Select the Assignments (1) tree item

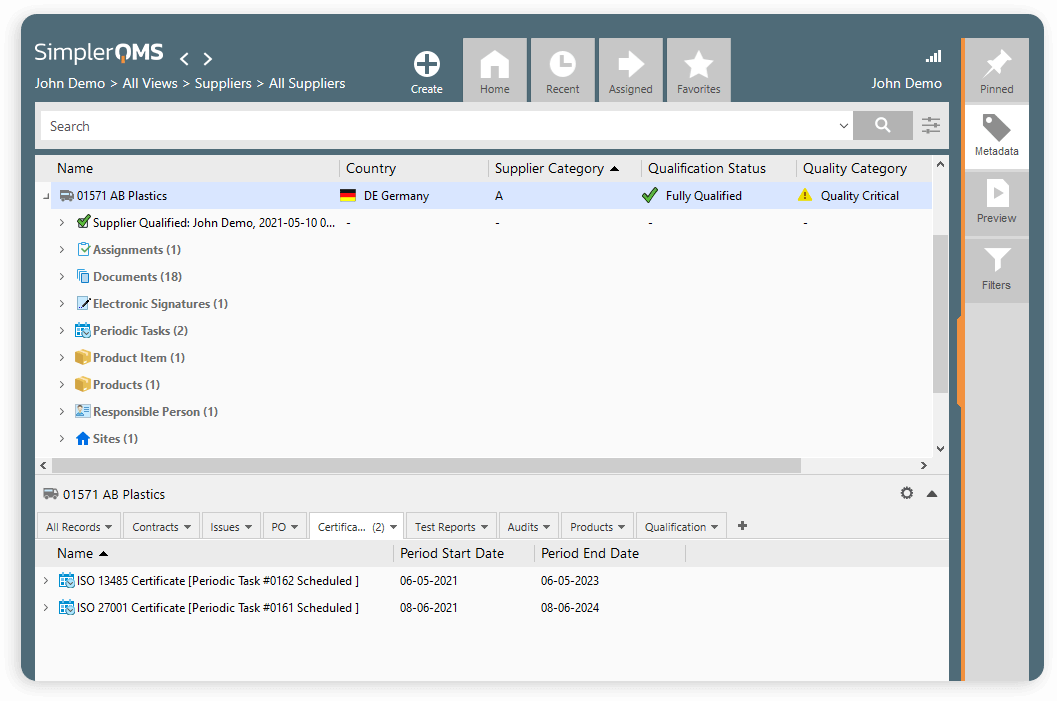[137, 250]
